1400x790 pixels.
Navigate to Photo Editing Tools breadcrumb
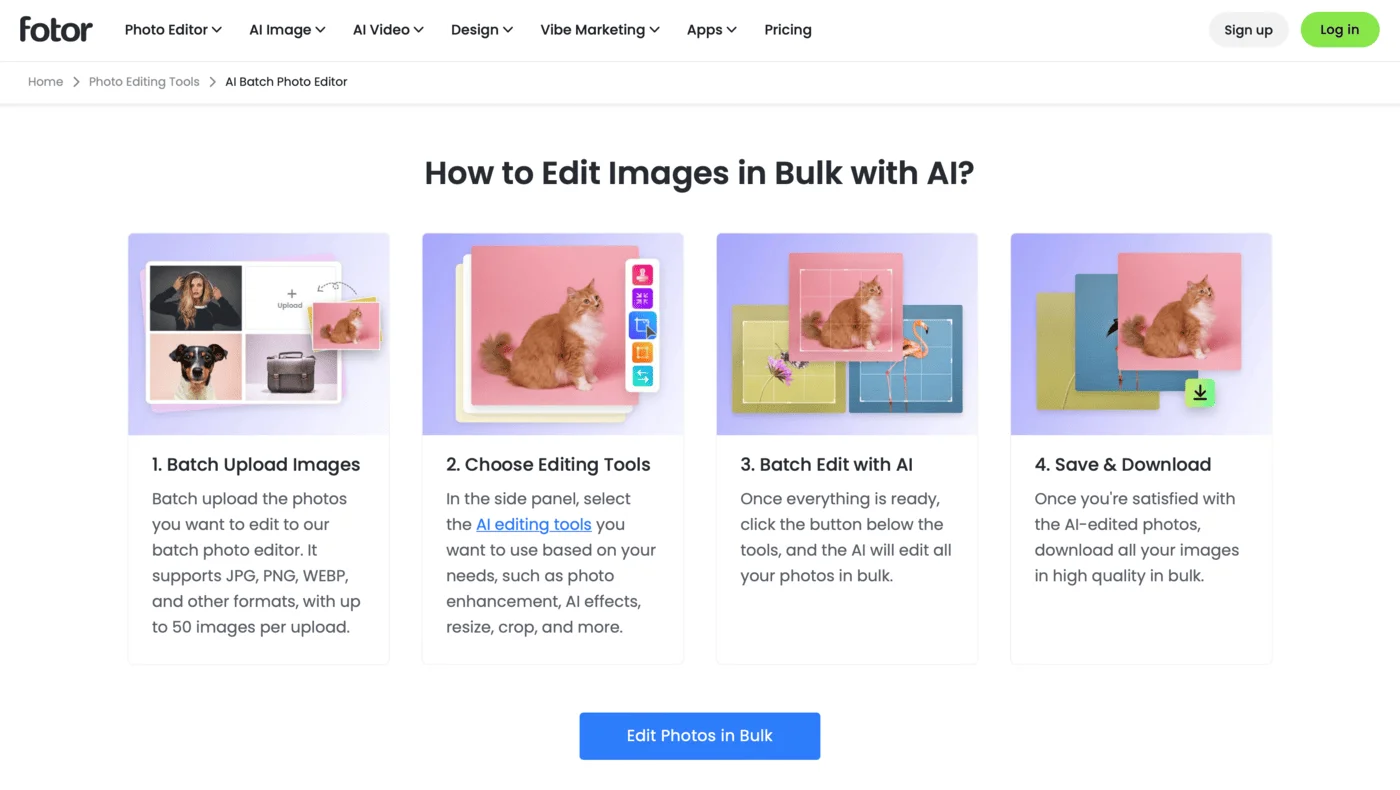tap(144, 82)
